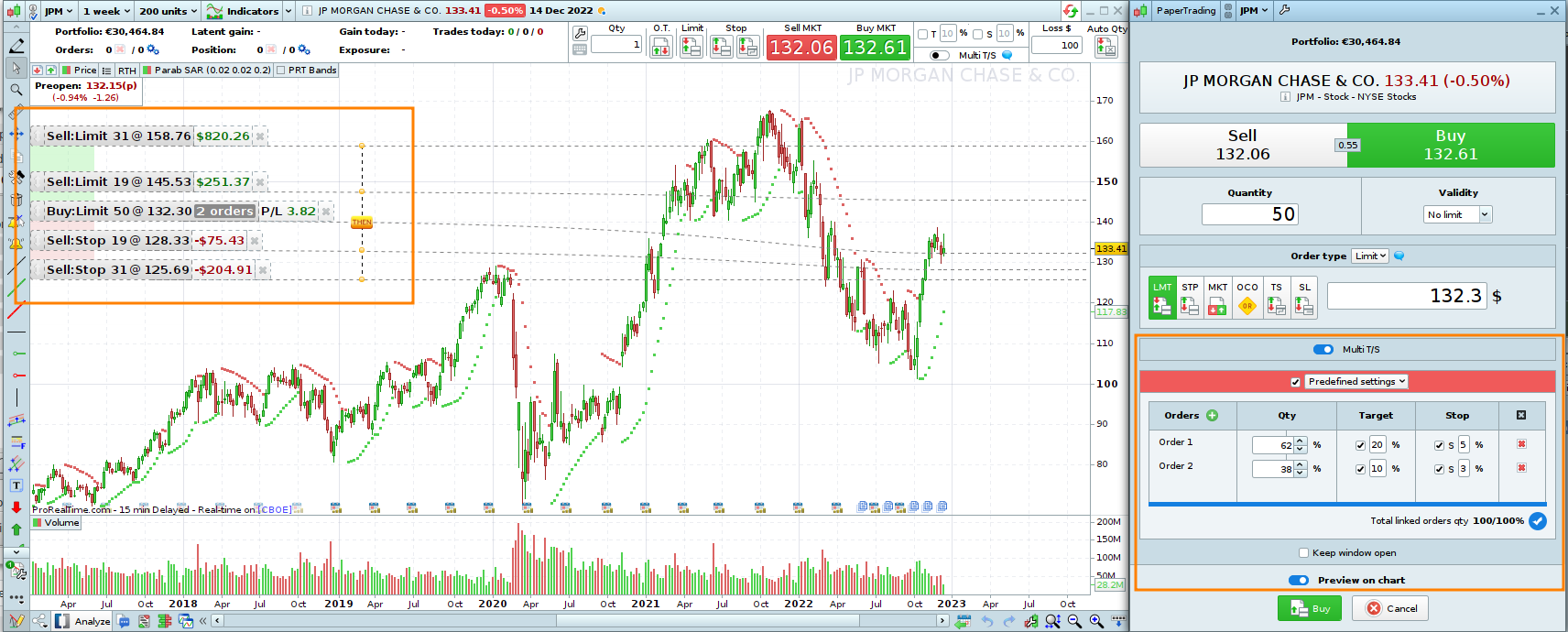Select LMT order type icon
This screenshot has height=632, width=1568.
pos(1162,298)
